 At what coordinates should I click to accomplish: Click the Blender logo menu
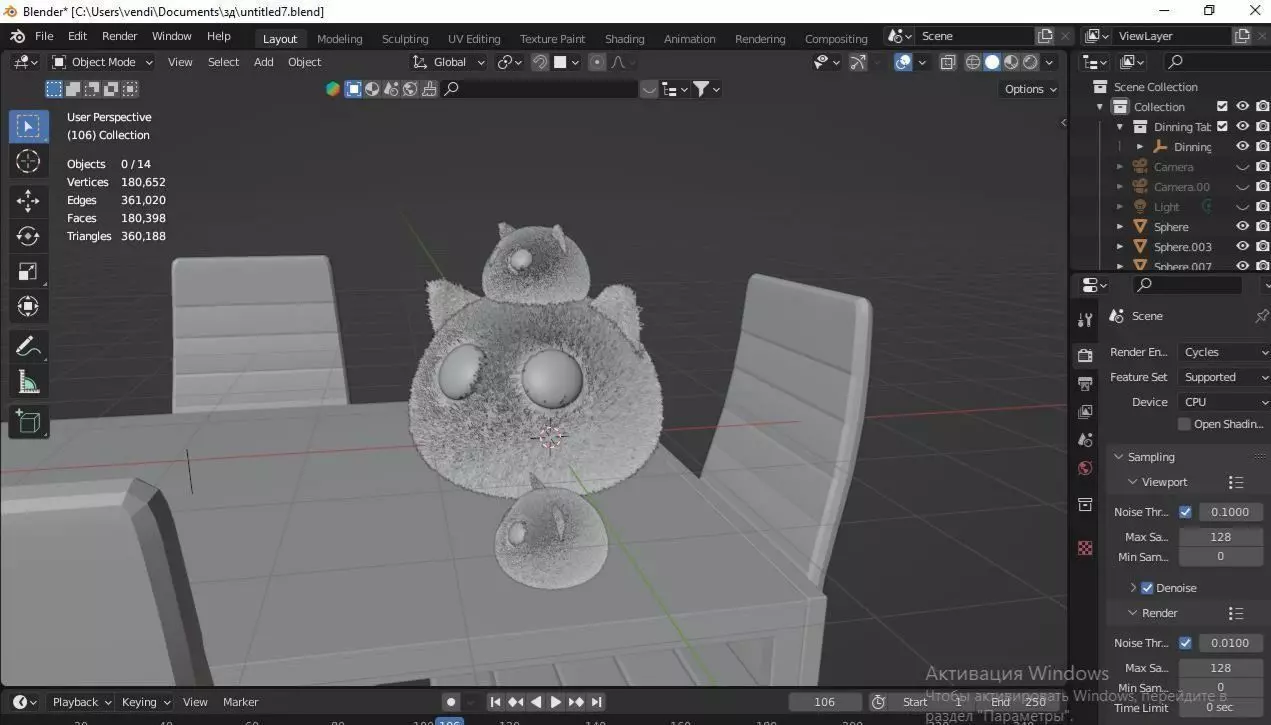click(17, 36)
